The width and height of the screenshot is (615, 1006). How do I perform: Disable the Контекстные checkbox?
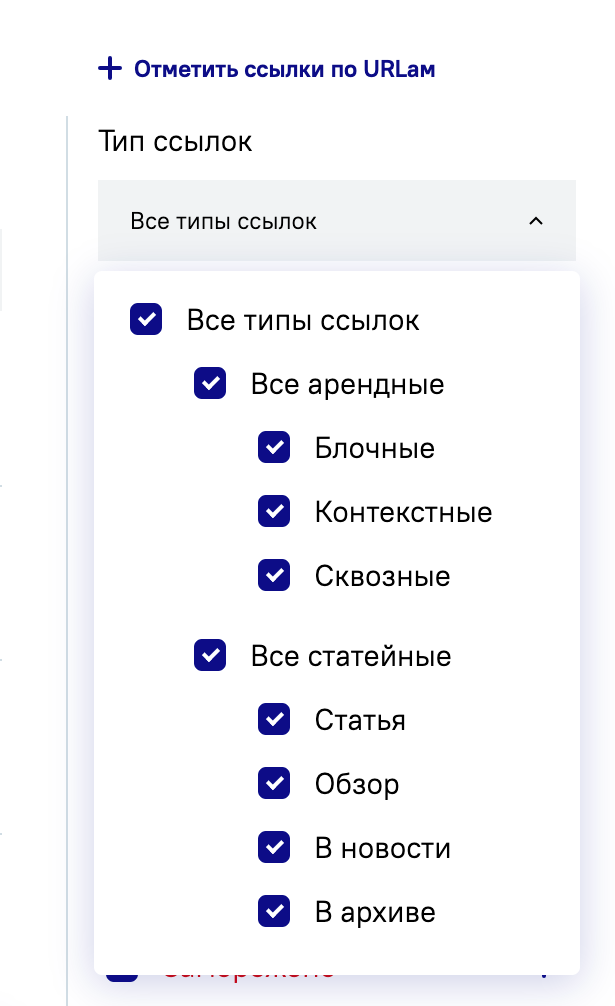pyautogui.click(x=274, y=512)
